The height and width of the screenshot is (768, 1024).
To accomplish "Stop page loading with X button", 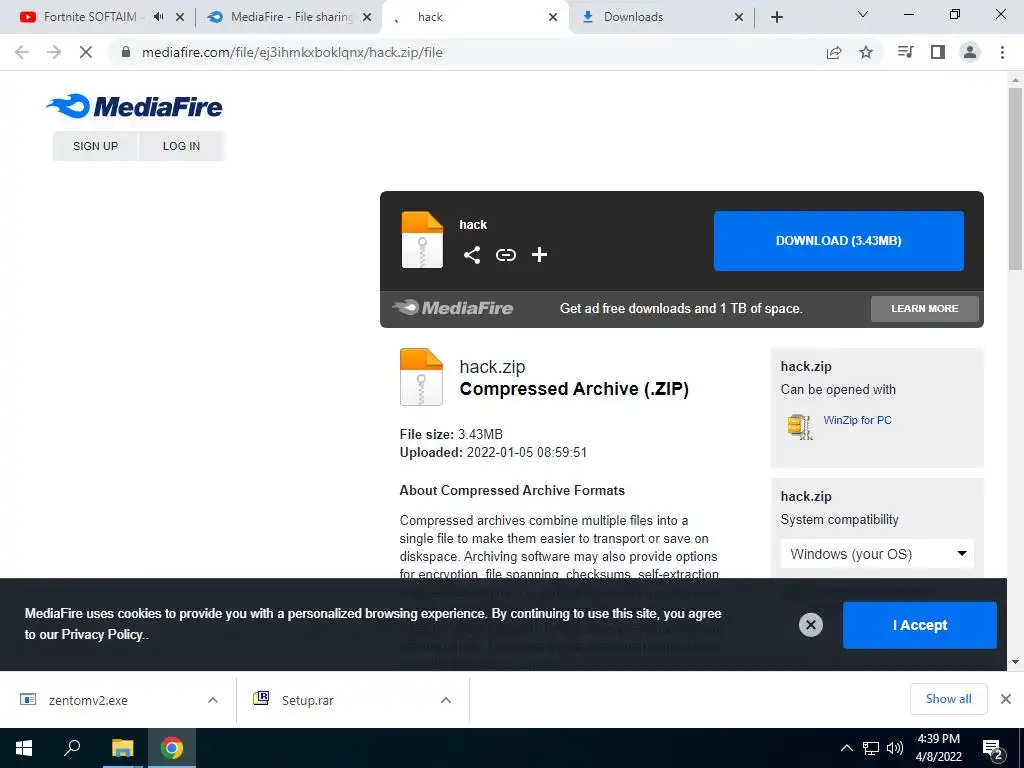I will pyautogui.click(x=86, y=52).
